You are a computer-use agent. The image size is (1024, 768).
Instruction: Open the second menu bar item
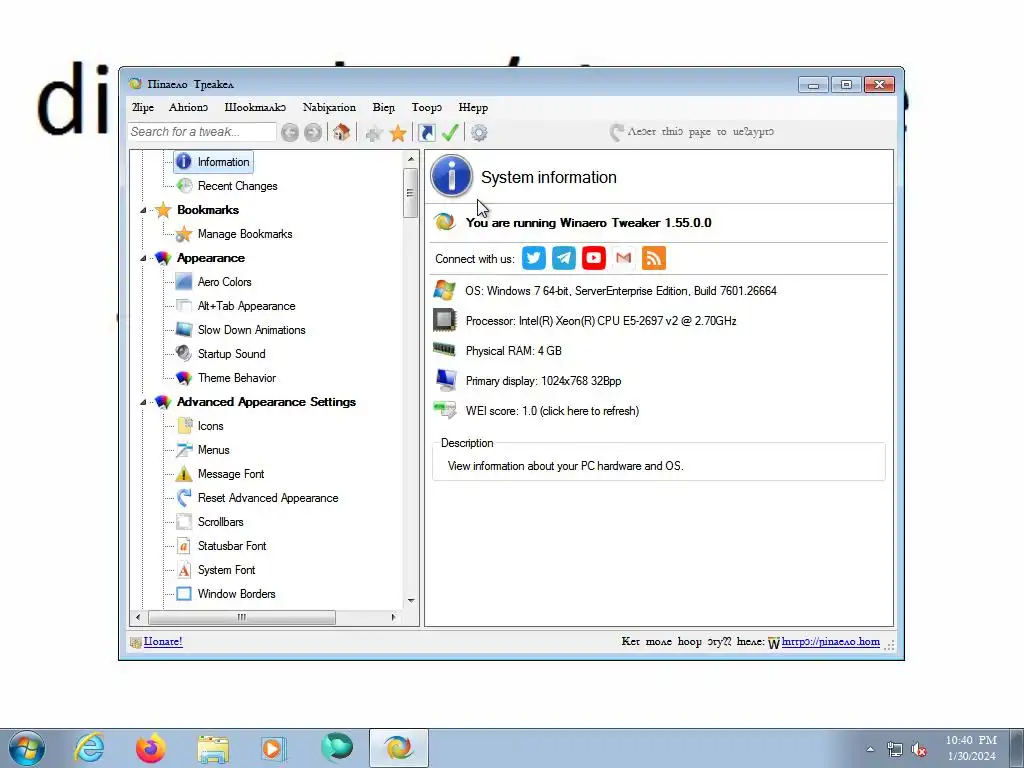[x=188, y=107]
